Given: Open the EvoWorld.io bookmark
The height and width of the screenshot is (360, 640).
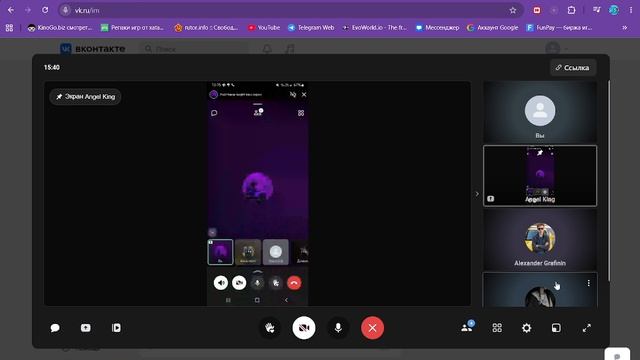Looking at the screenshot, I should [374, 28].
